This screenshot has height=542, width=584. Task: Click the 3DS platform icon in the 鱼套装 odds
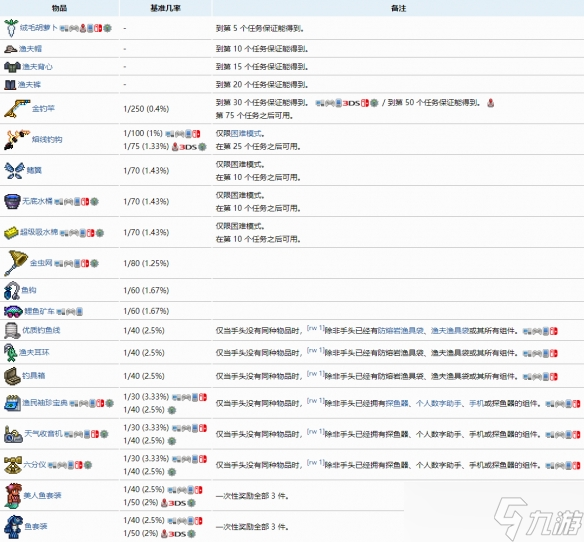click(x=177, y=534)
